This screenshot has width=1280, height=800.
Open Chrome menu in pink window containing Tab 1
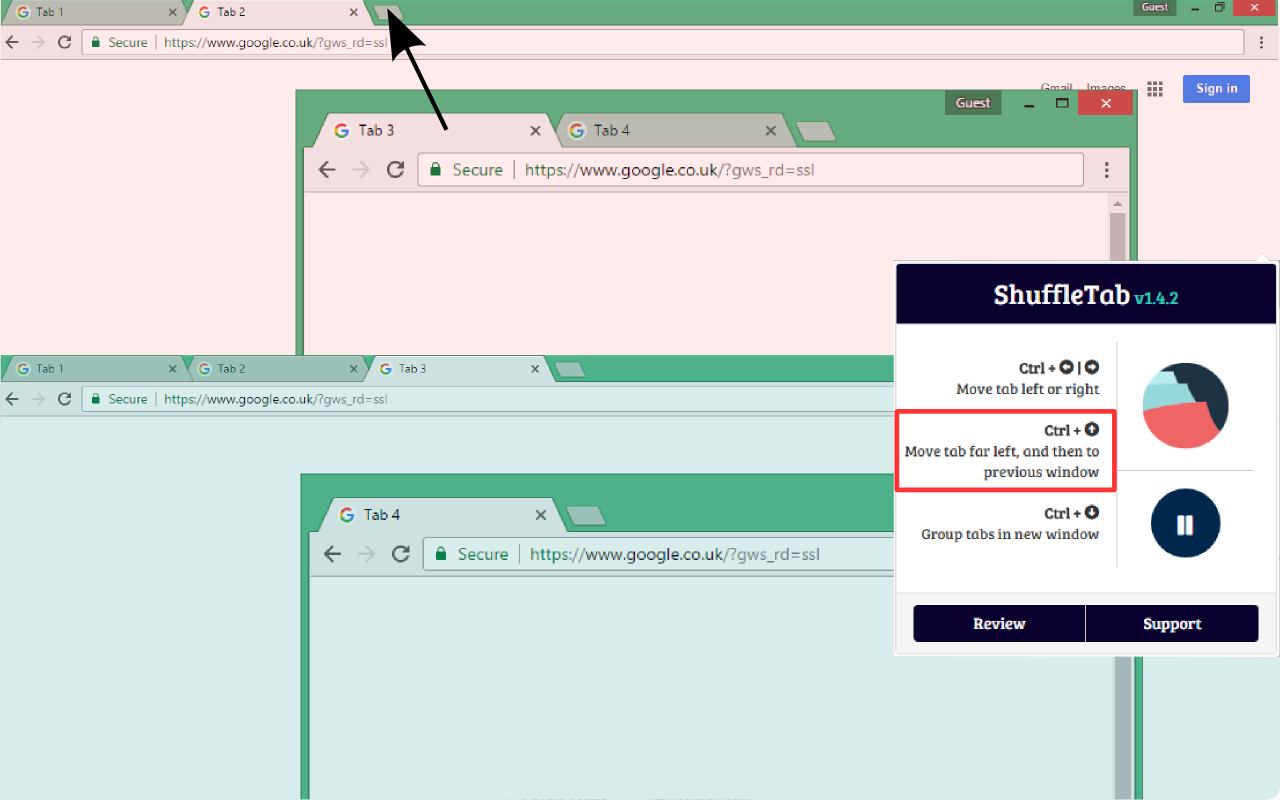click(1262, 42)
